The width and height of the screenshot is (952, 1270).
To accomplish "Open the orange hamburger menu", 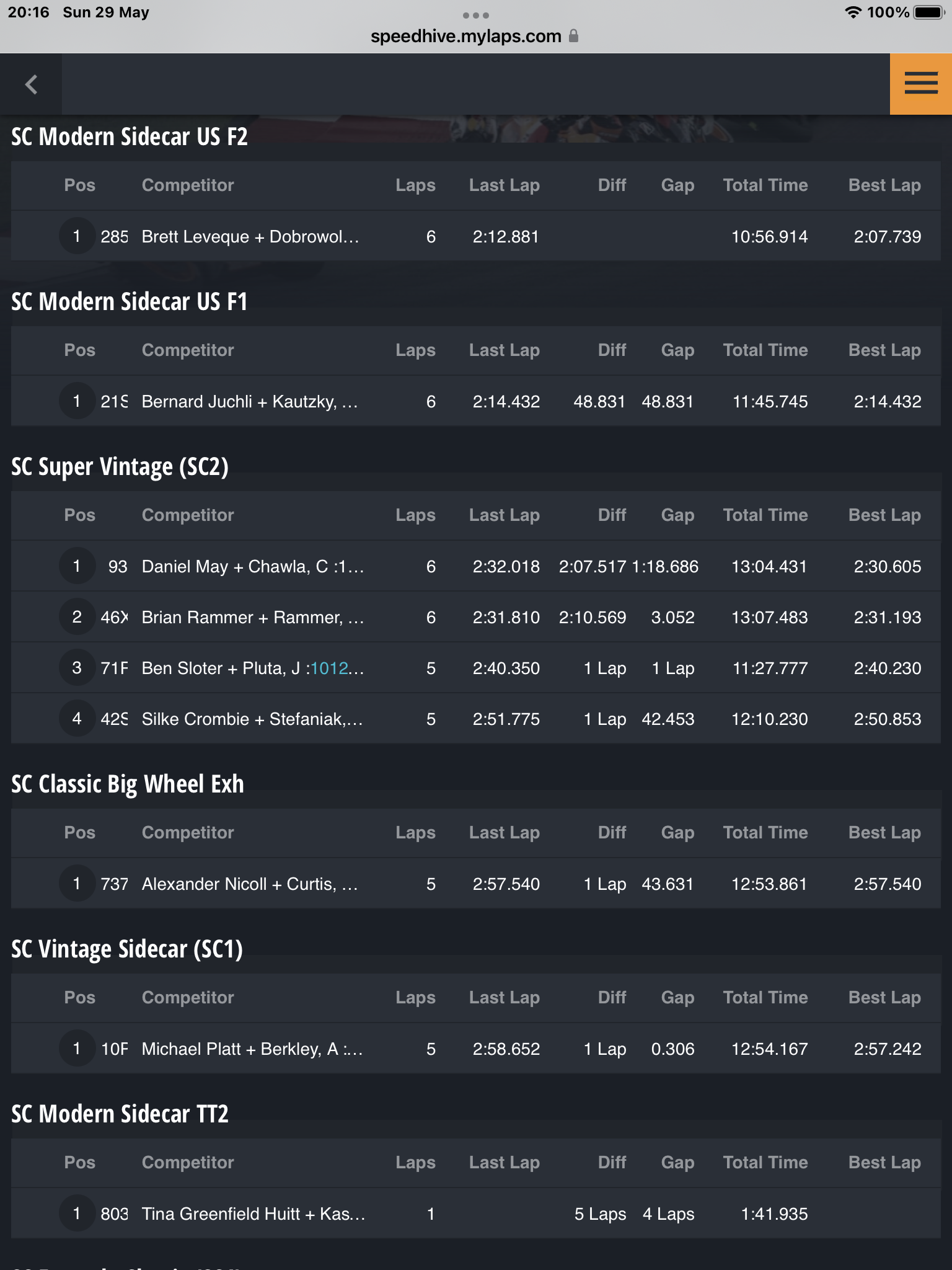I will tap(920, 84).
